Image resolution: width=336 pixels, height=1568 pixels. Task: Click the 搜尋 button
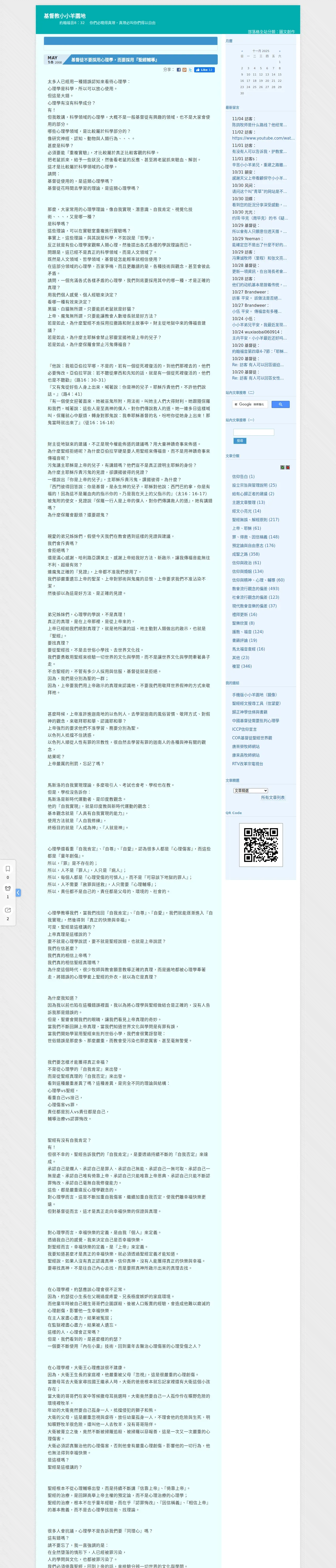coord(240,441)
